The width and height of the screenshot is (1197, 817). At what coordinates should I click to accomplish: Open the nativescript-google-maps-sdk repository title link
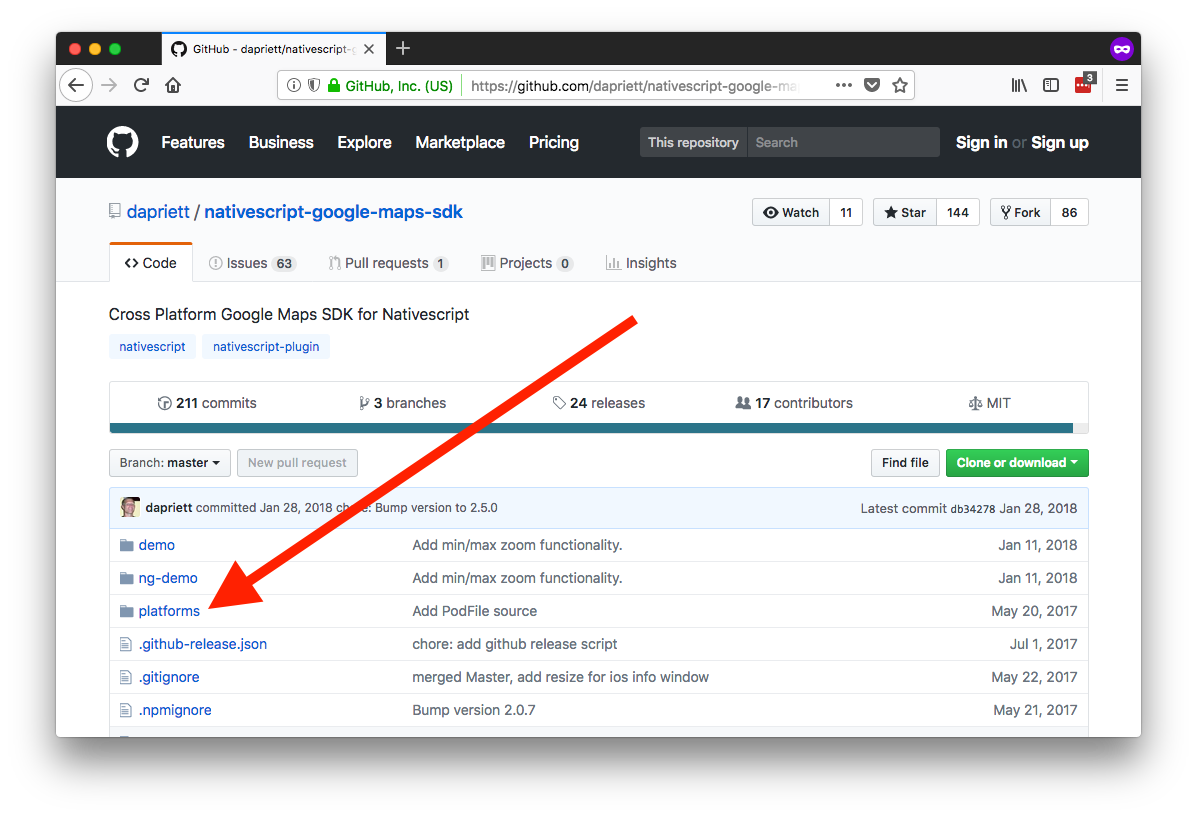tap(333, 212)
